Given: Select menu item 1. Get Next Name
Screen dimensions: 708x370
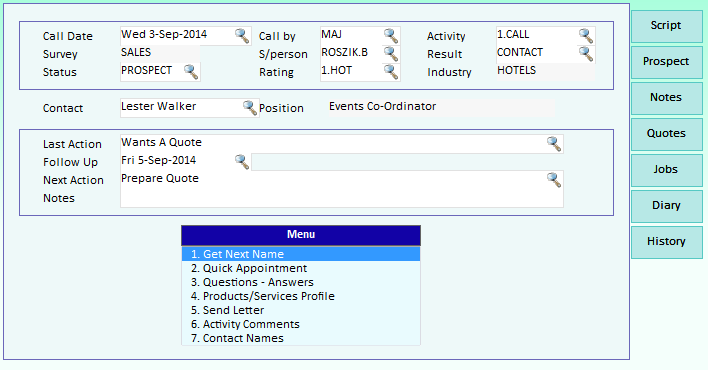Looking at the screenshot, I should [x=301, y=254].
